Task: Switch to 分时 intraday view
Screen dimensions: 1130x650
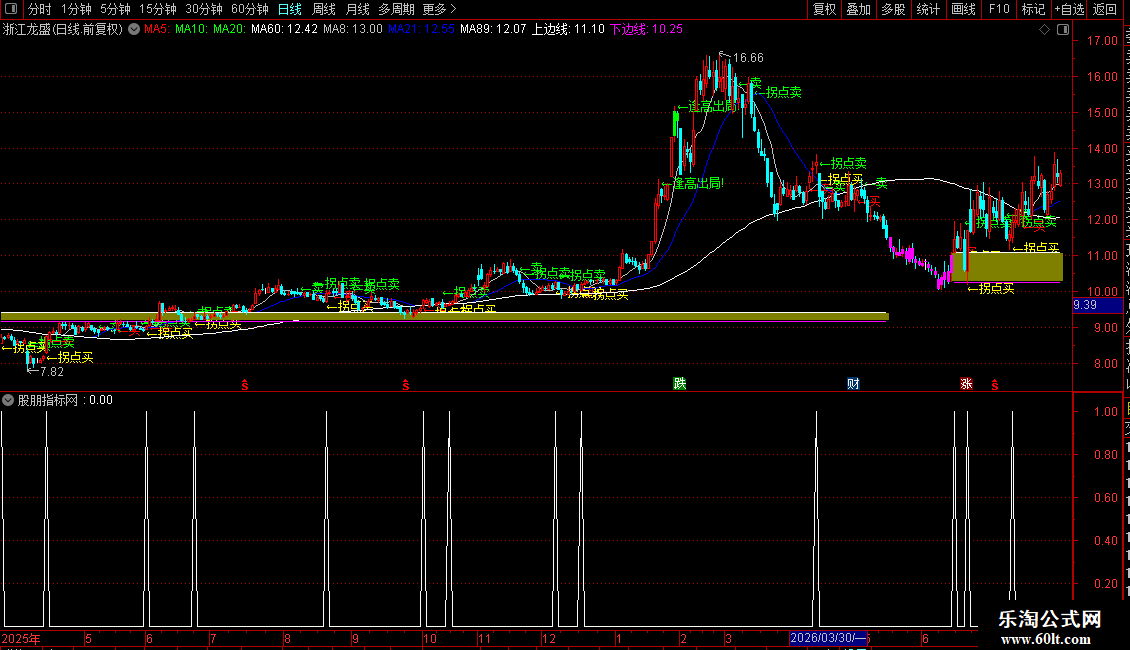Action: (x=40, y=9)
